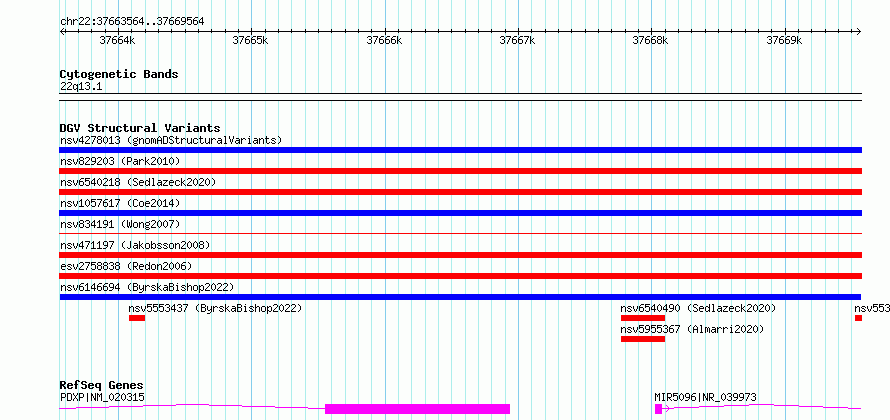Open the nsv6146694 (ByrskaBishop2022) label
Image resolution: width=890 pixels, height=420 pixels.
[146, 287]
